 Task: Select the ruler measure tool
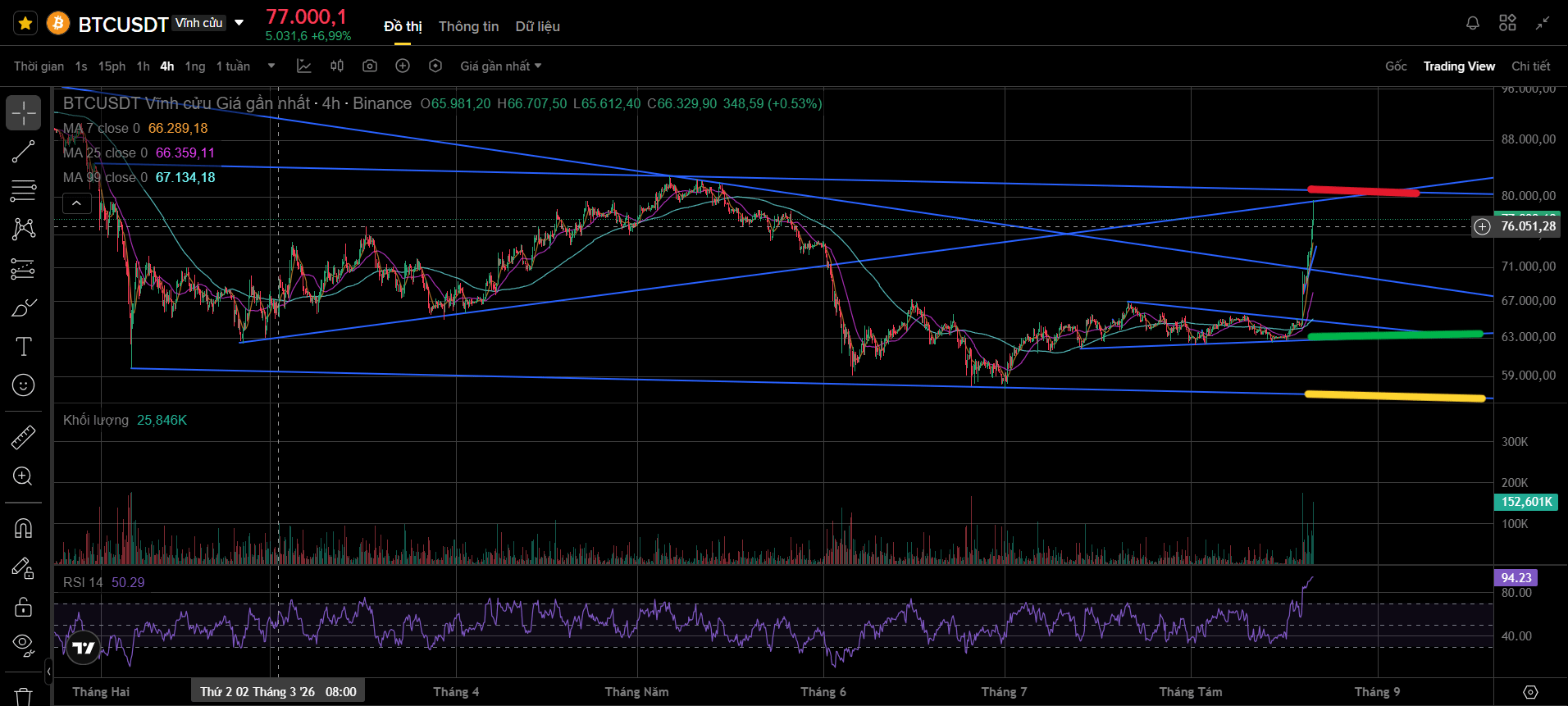[24, 437]
